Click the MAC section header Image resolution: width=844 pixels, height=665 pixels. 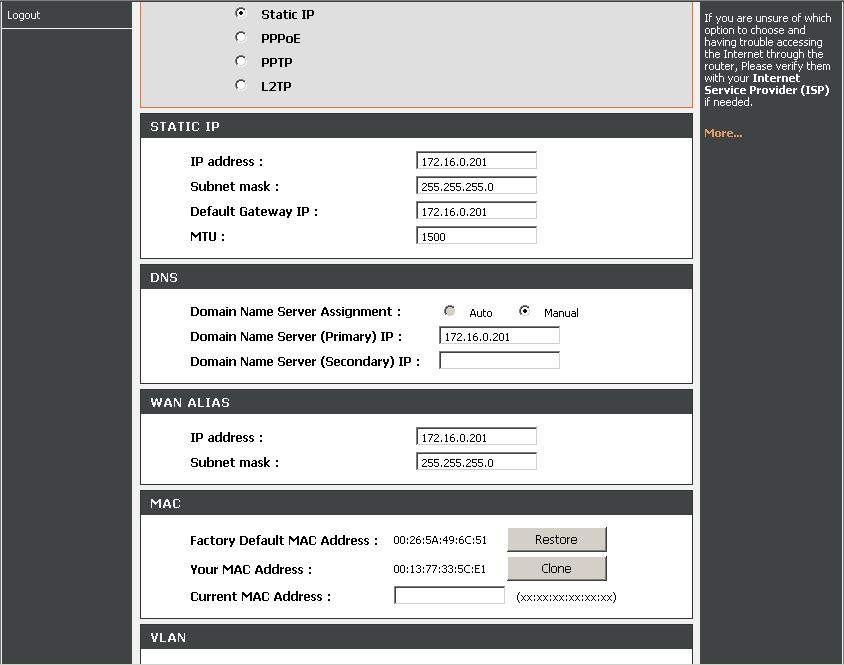click(x=416, y=503)
